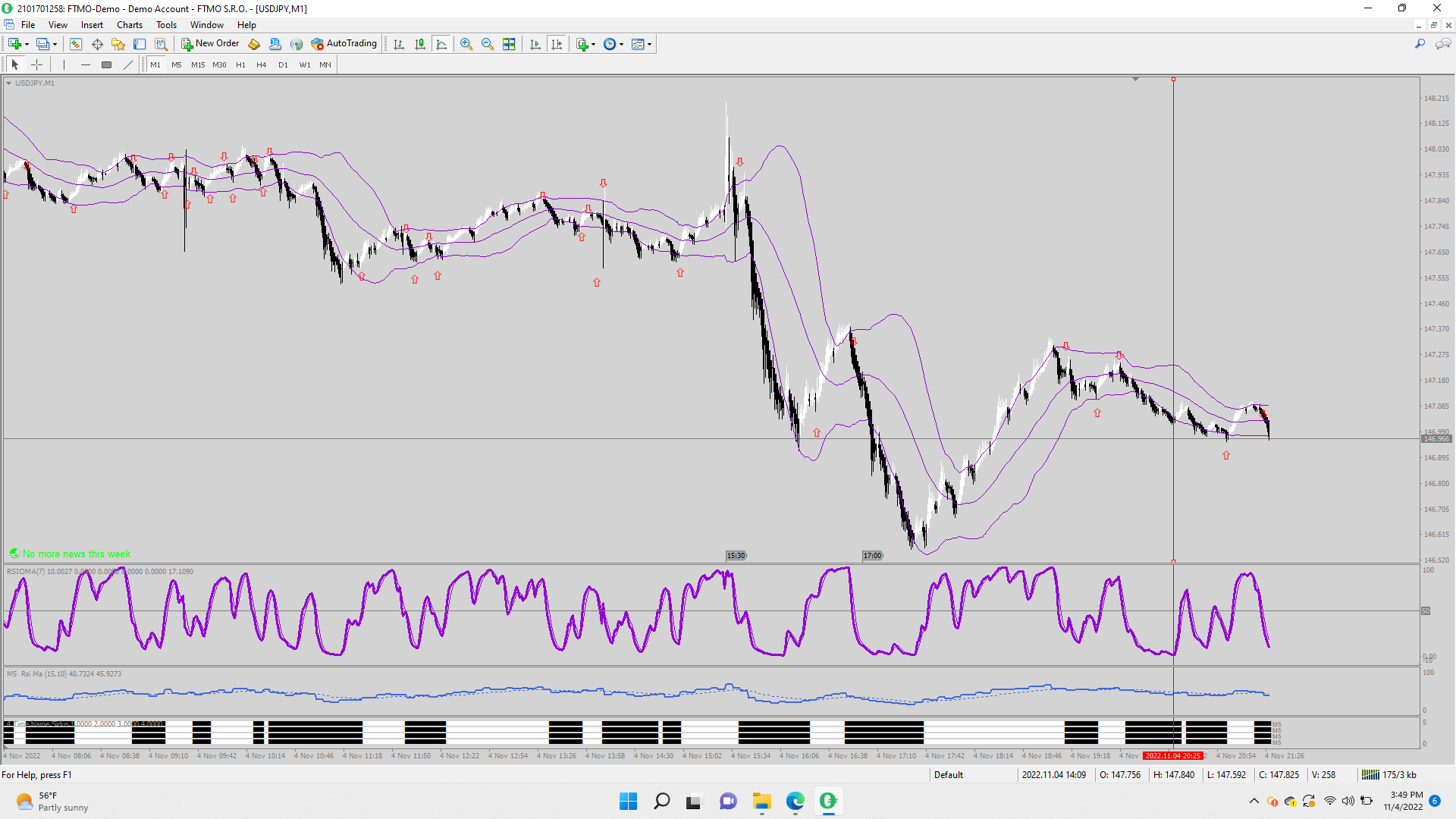Toggle chart shift button
Screen dimensions: 1456x819
tap(557, 44)
